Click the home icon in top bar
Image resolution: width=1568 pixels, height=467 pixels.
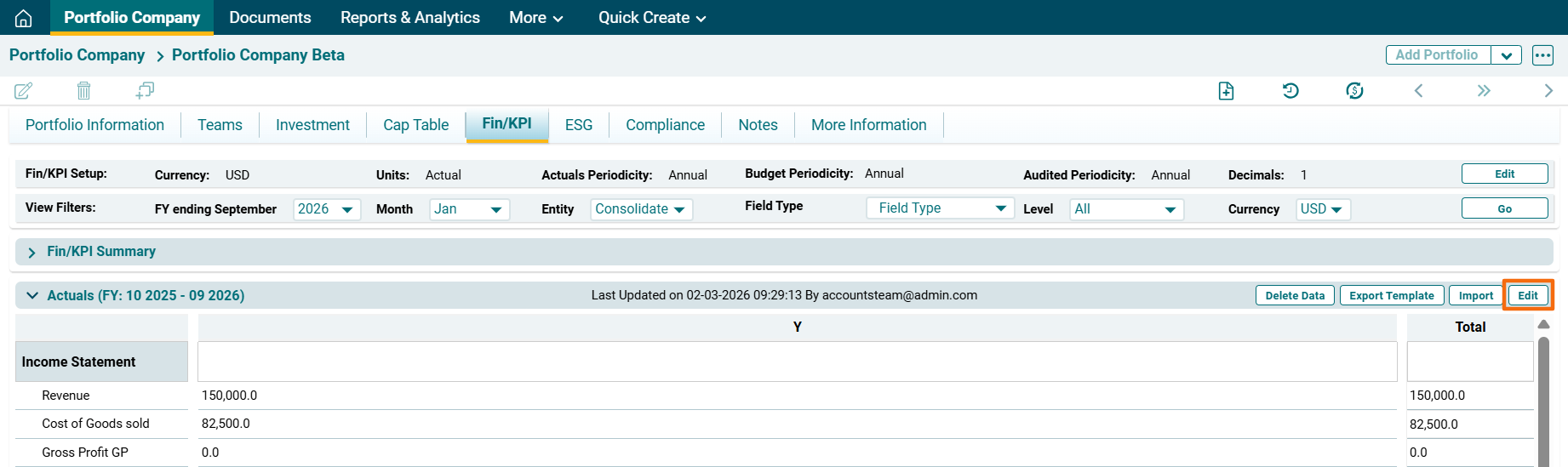point(24,18)
